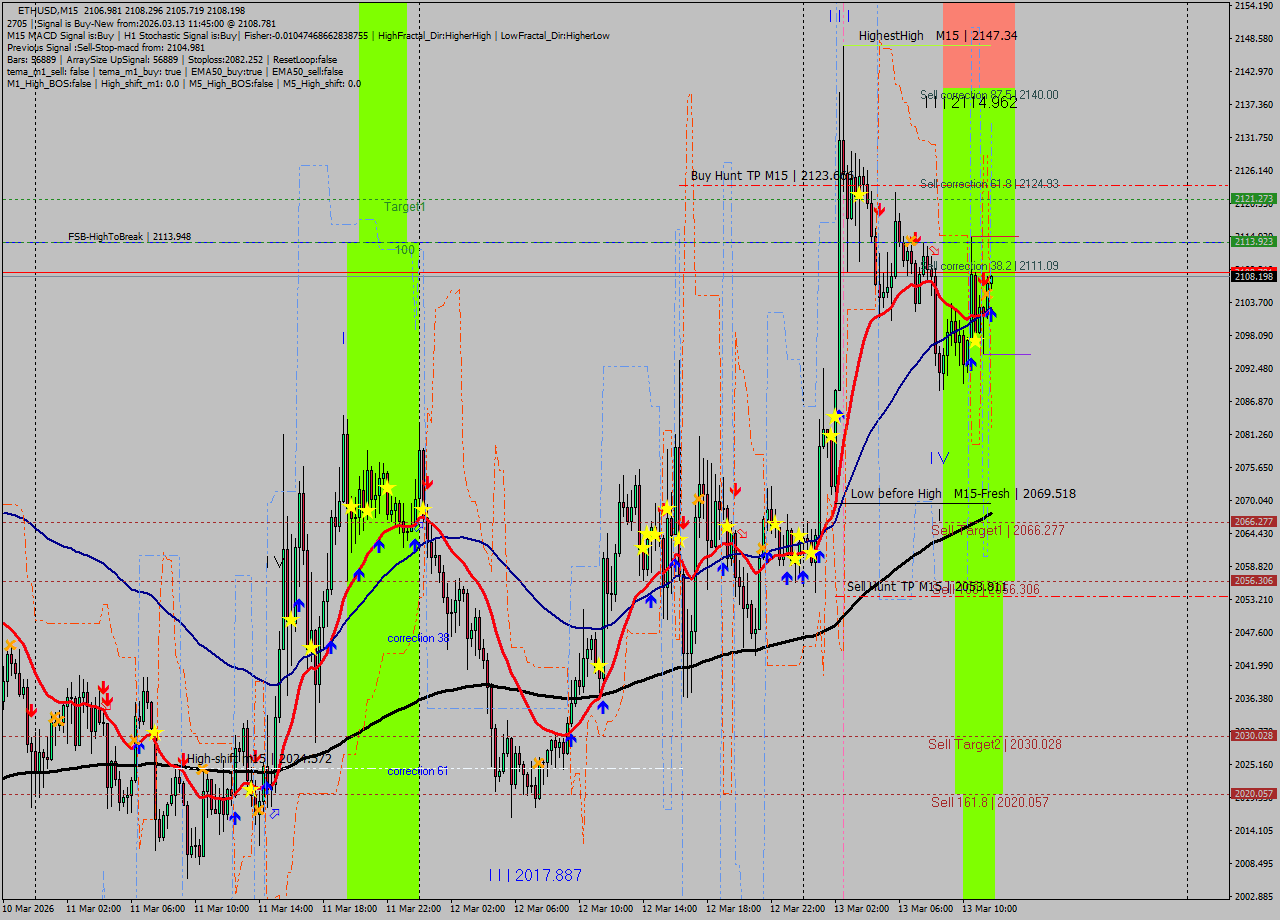Screen dimensions: 1280x920
Task: Click the hollow red arrow above Sell correction 38.2
Action: coord(934,250)
